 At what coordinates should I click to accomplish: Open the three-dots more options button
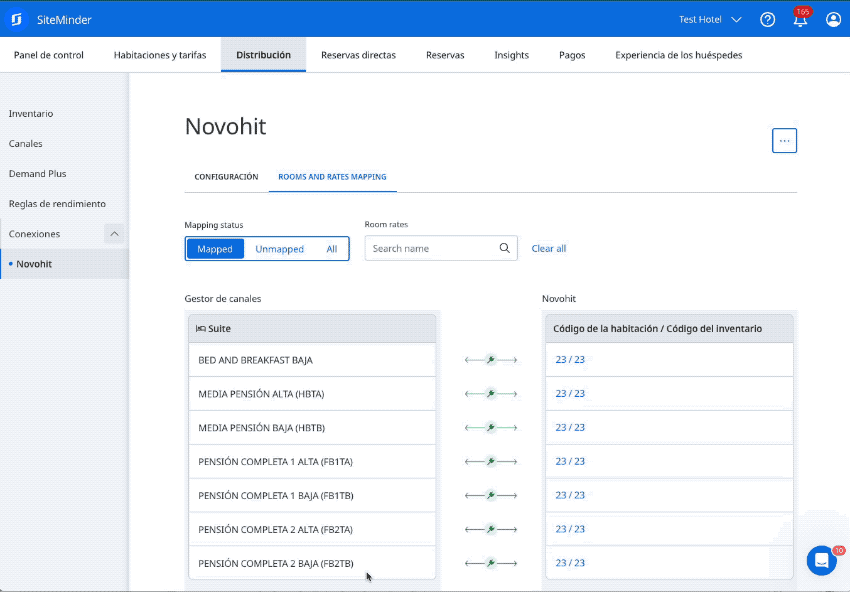click(784, 140)
